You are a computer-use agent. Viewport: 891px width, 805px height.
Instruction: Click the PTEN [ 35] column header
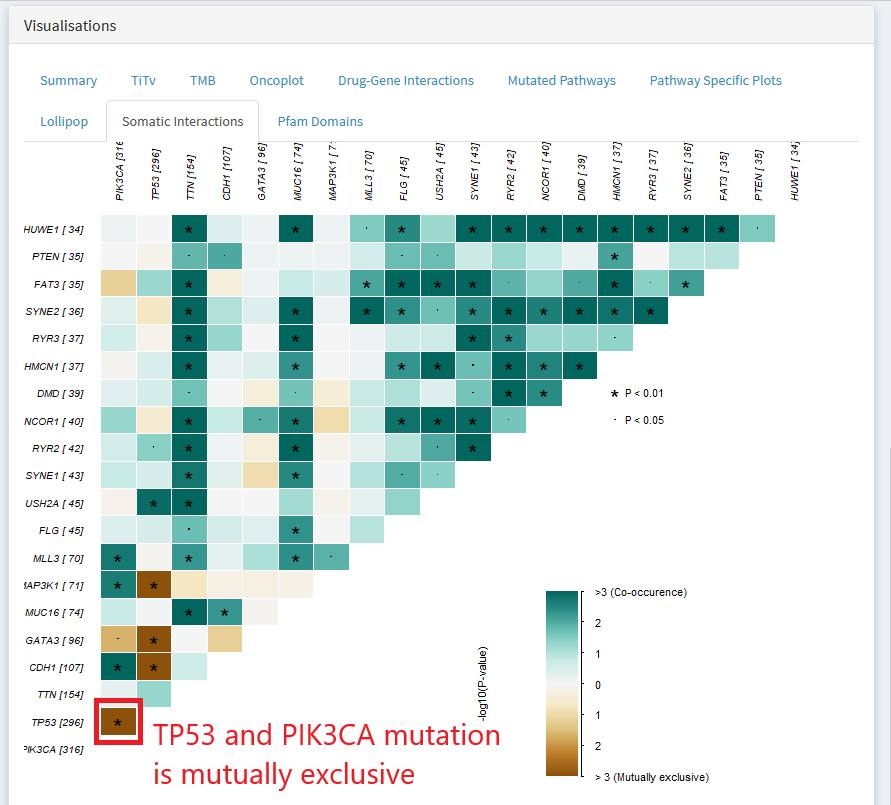point(758,175)
